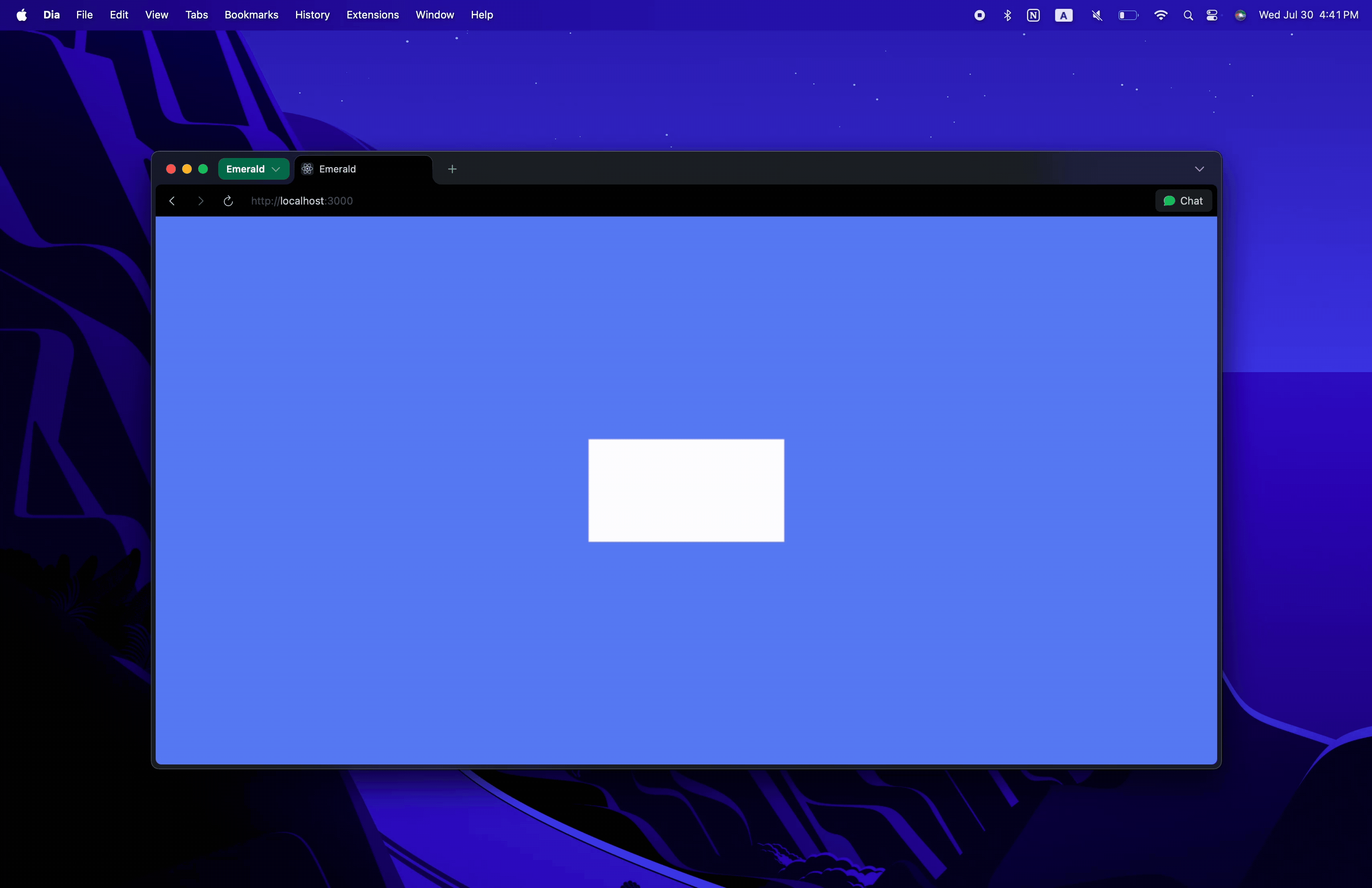1372x888 pixels.
Task: Open the Dia application menu
Action: pos(52,15)
